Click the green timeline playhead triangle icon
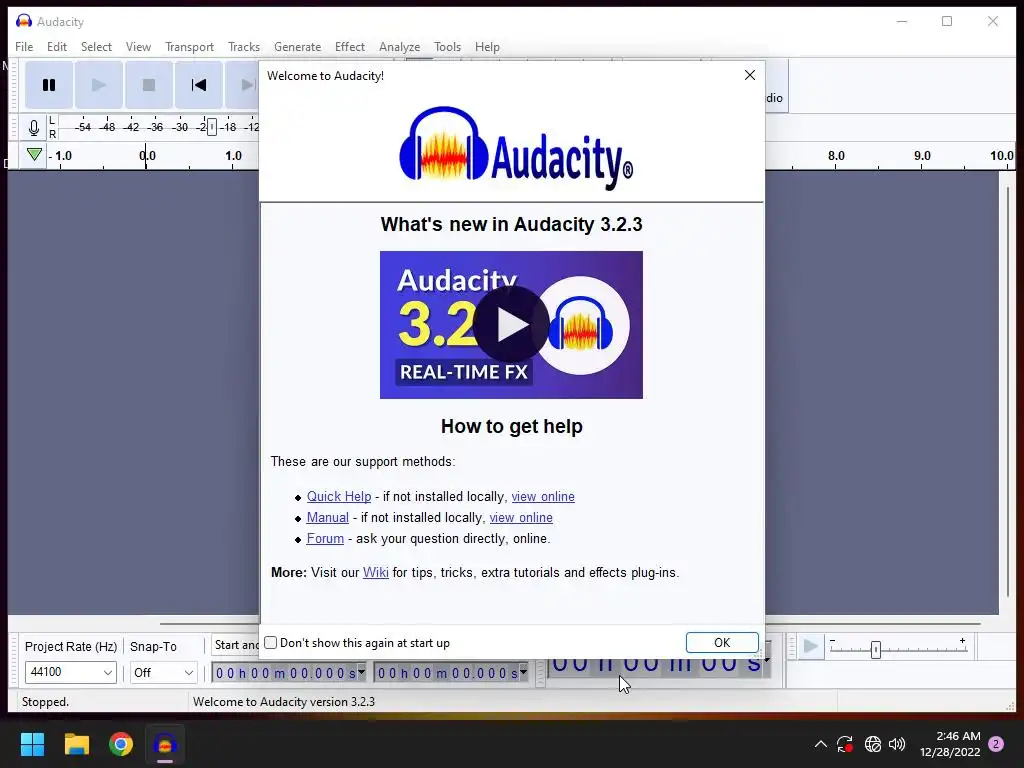The height and width of the screenshot is (768, 1024). [x=35, y=155]
